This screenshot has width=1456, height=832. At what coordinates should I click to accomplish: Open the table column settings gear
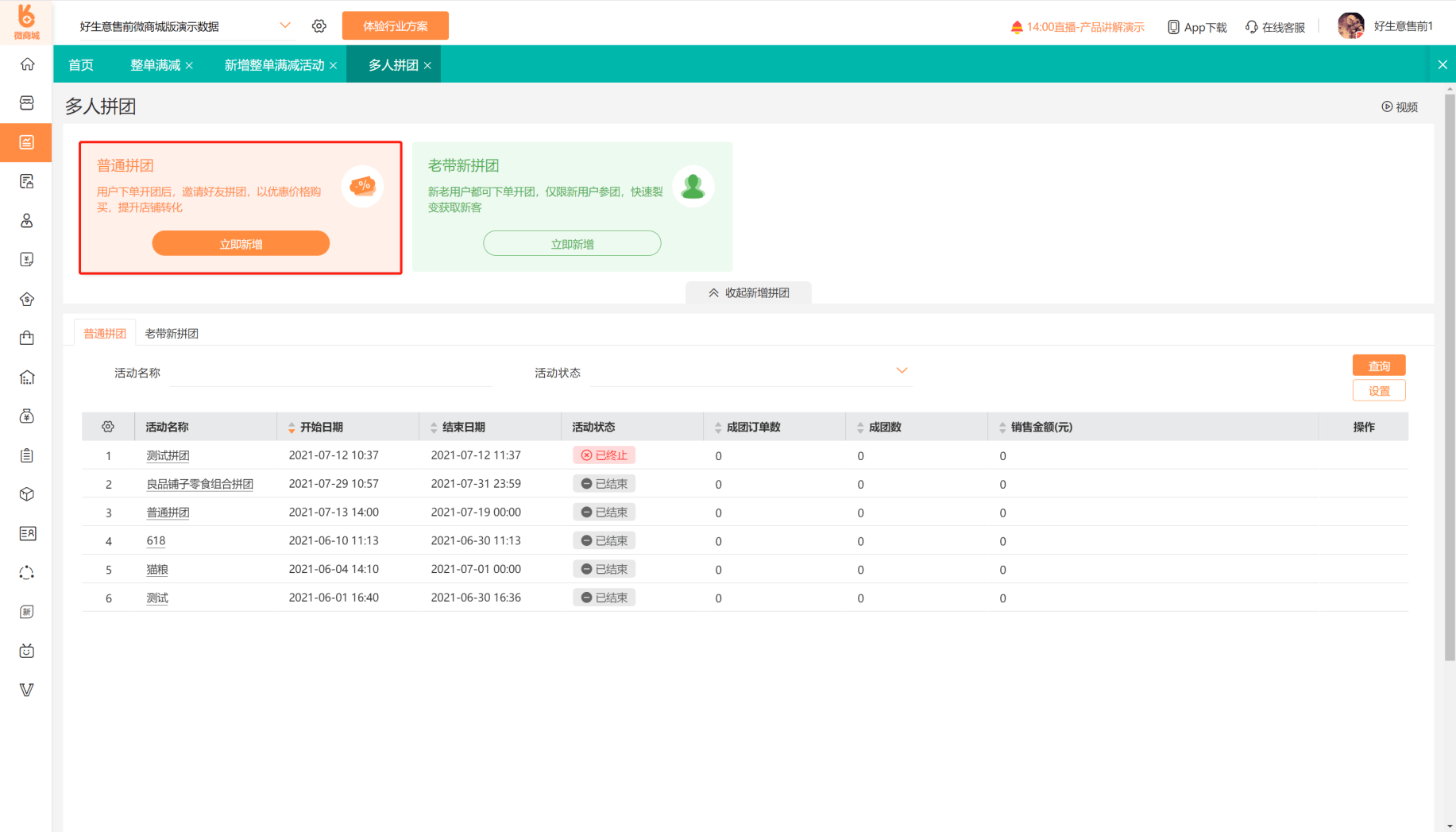tap(108, 427)
